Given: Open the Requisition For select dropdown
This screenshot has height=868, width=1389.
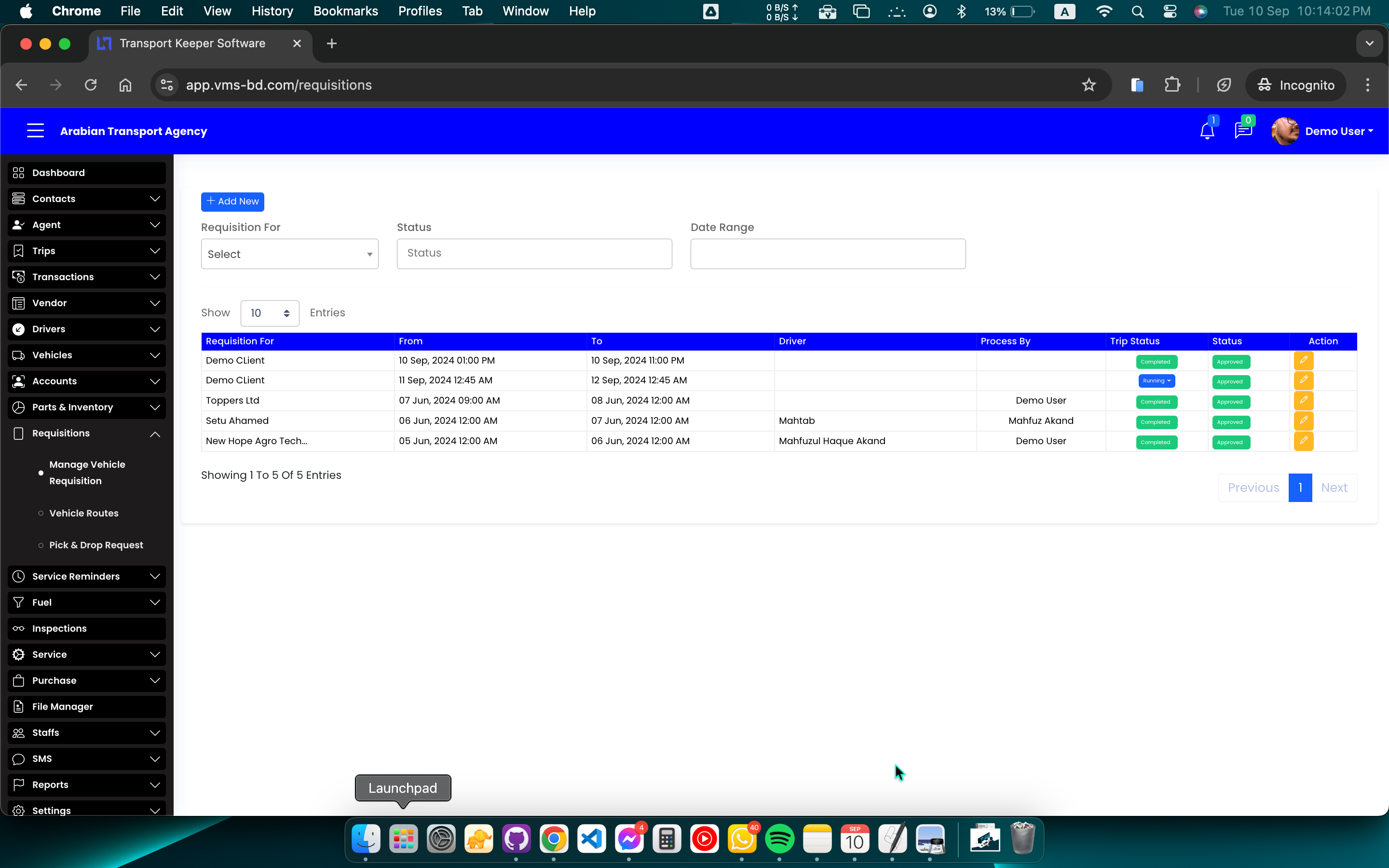Looking at the screenshot, I should point(289,254).
